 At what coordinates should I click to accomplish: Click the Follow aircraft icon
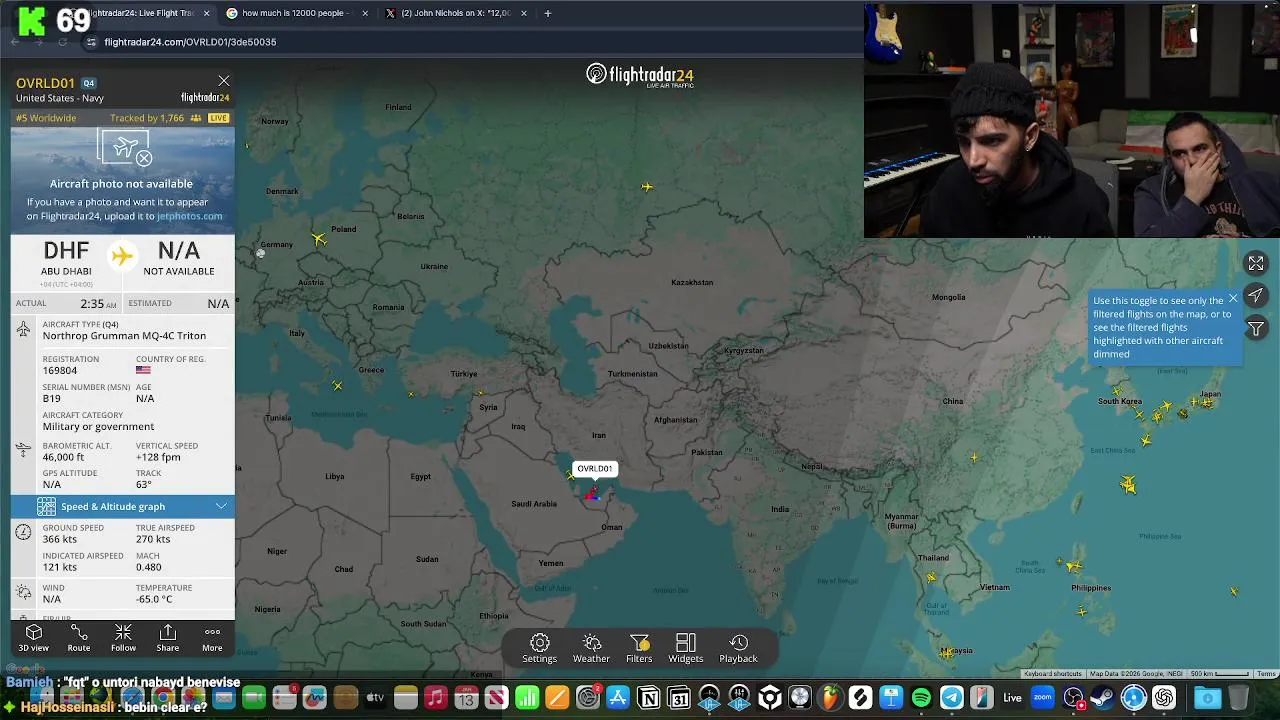(123, 638)
